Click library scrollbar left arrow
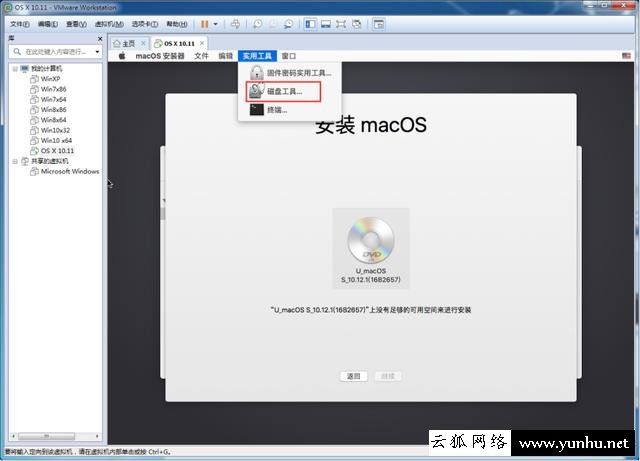 pyautogui.click(x=13, y=436)
